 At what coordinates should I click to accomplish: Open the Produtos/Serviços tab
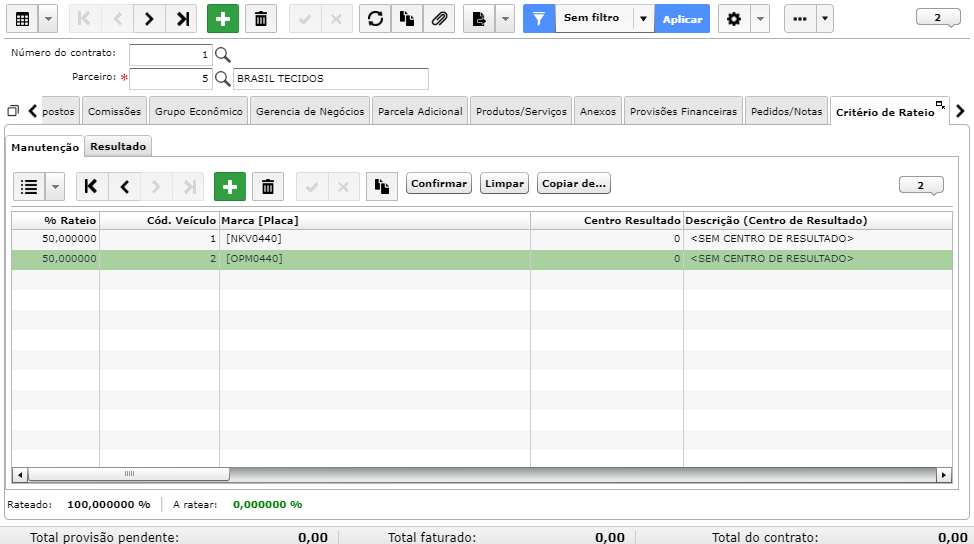(521, 111)
